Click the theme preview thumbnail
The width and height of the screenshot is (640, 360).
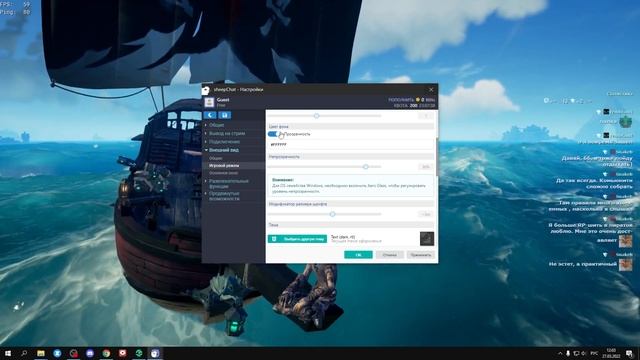[x=427, y=239]
